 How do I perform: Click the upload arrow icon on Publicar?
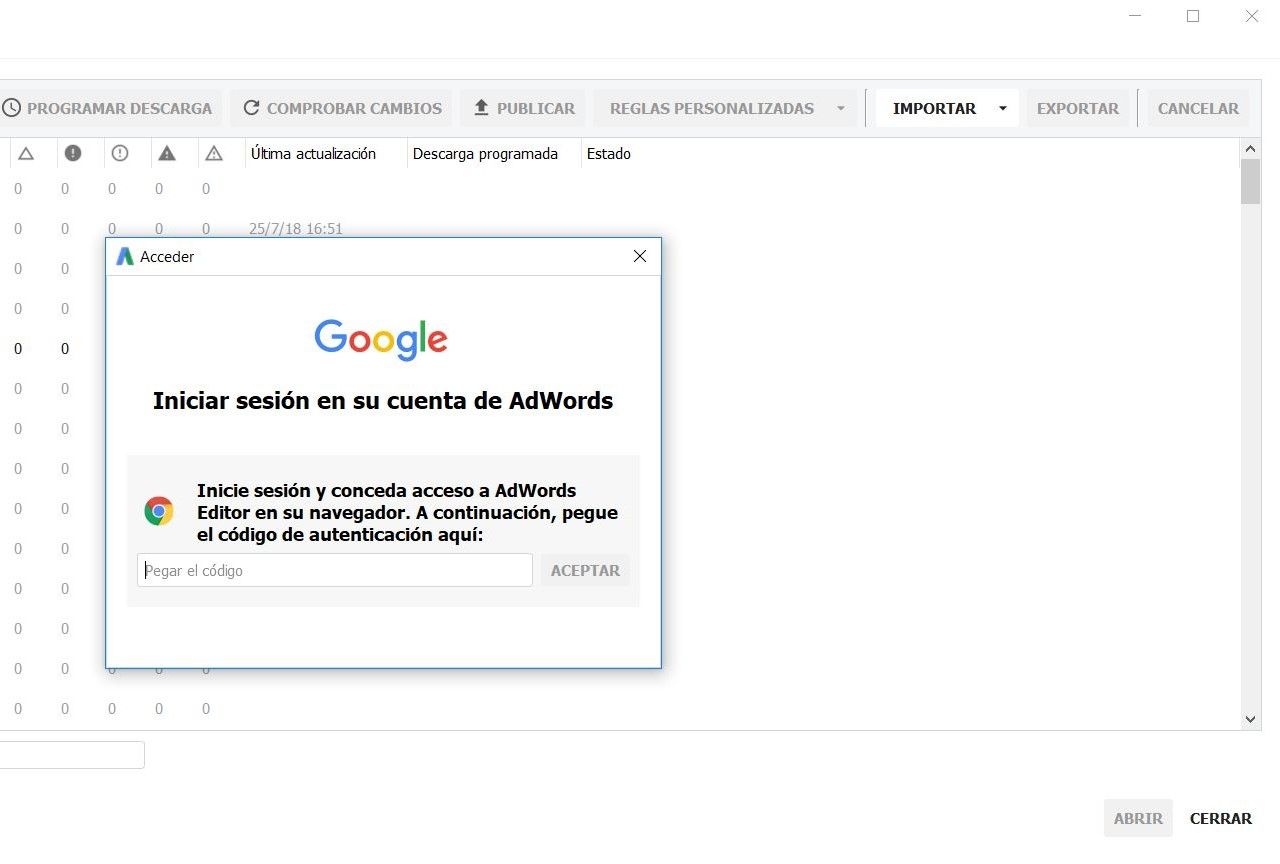click(481, 108)
